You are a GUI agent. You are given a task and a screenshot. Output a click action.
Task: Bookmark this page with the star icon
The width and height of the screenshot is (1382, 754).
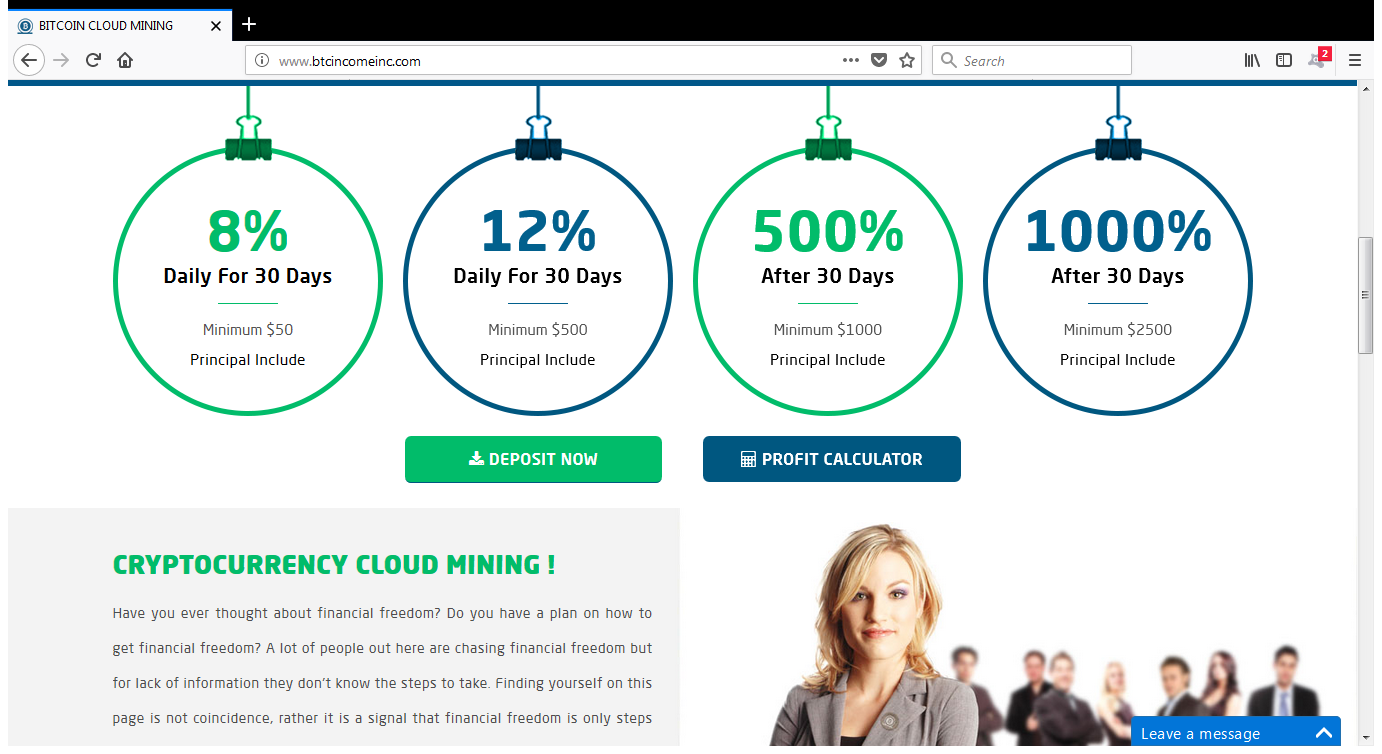pos(907,60)
